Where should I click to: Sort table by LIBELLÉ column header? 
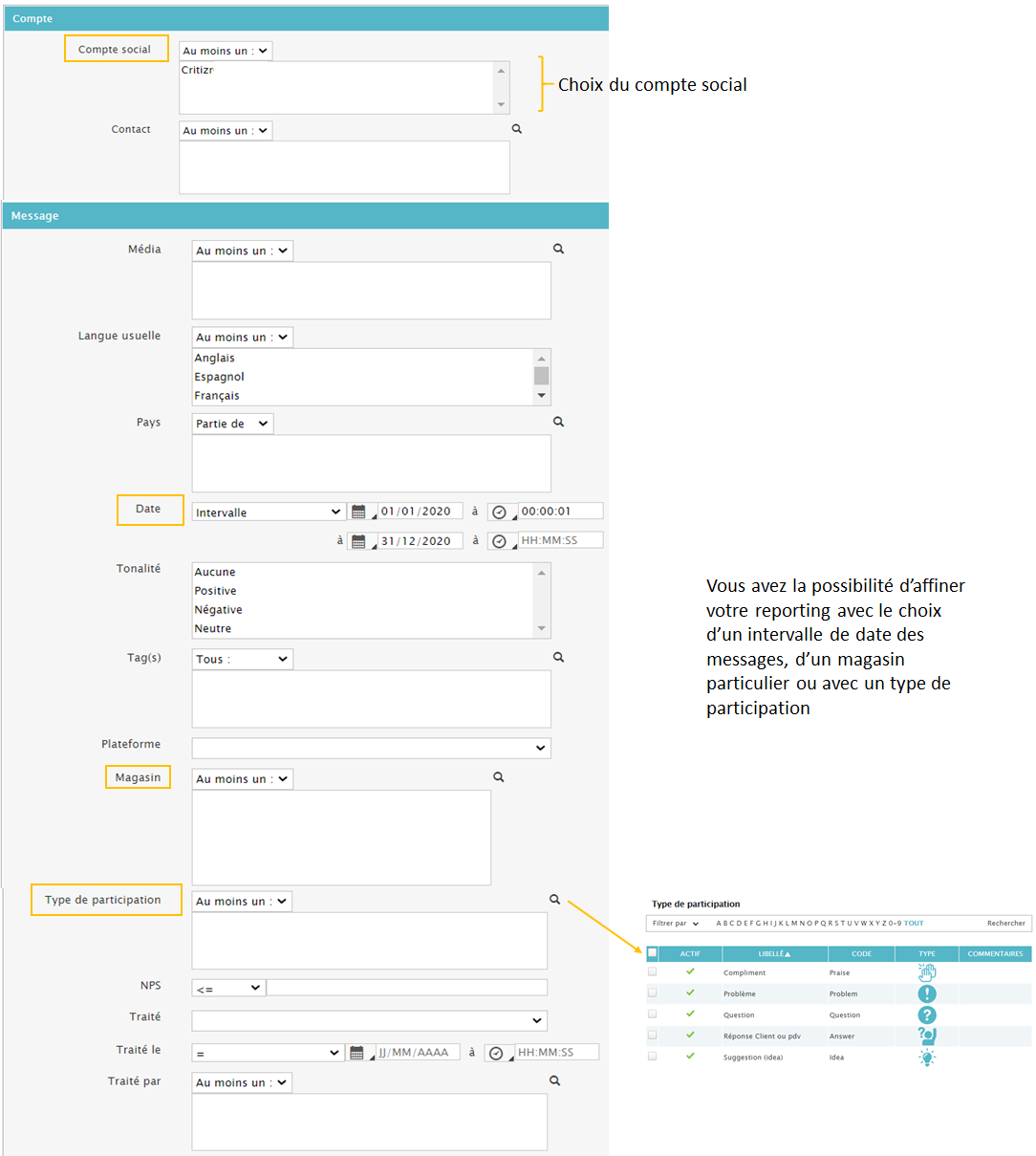(x=774, y=953)
